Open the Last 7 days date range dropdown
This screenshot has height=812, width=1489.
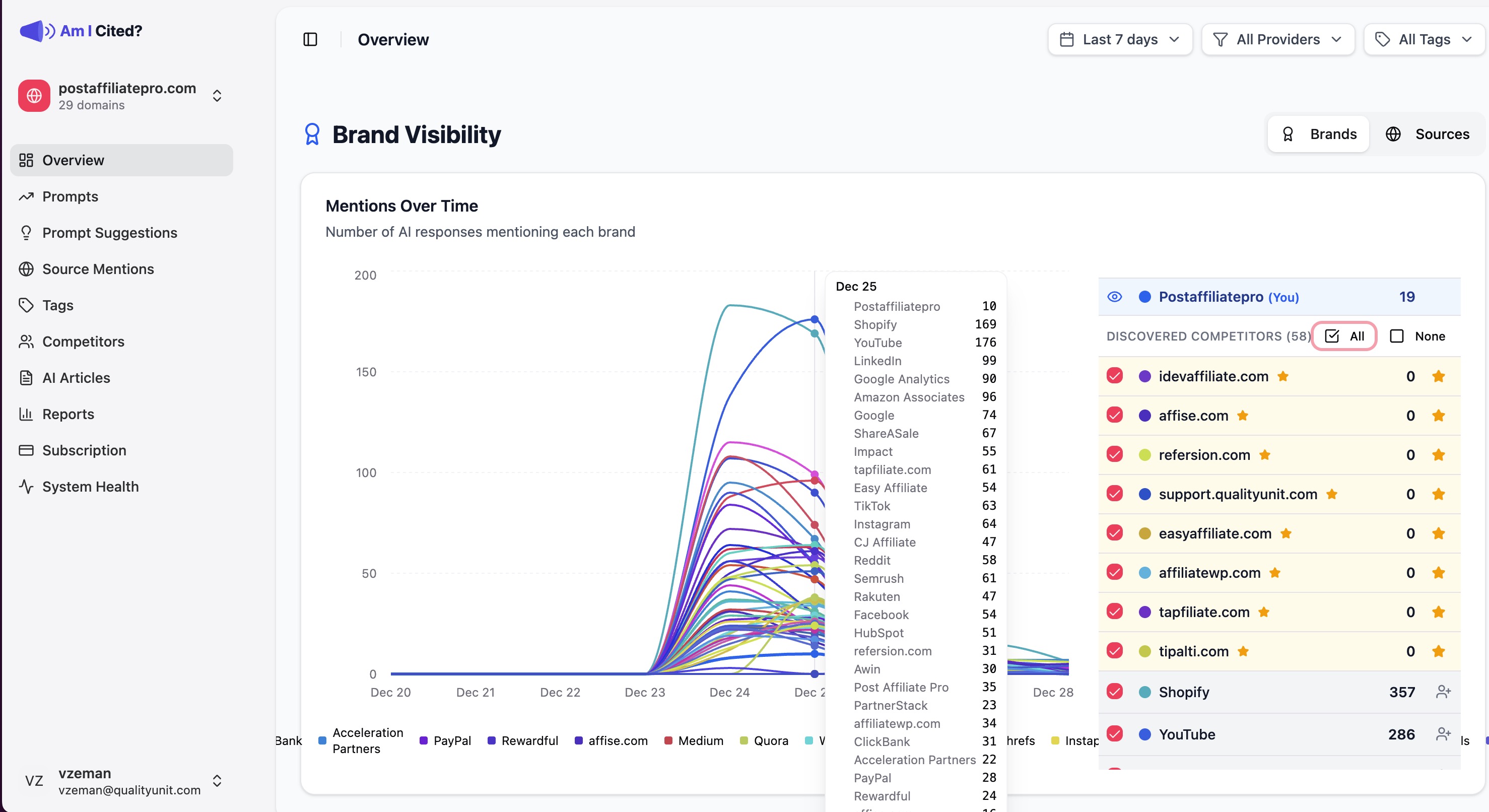1119,39
